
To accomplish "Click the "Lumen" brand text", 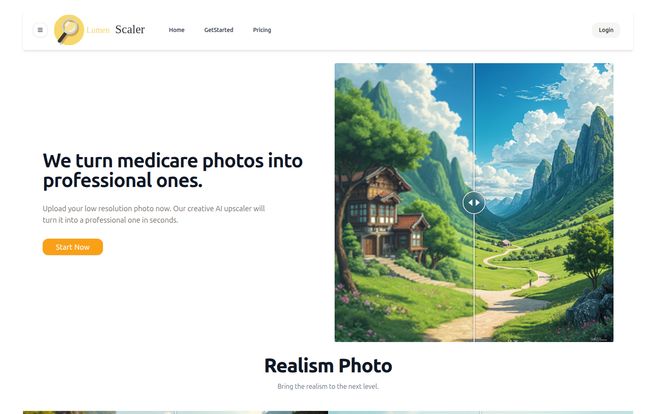I will tap(98, 30).
